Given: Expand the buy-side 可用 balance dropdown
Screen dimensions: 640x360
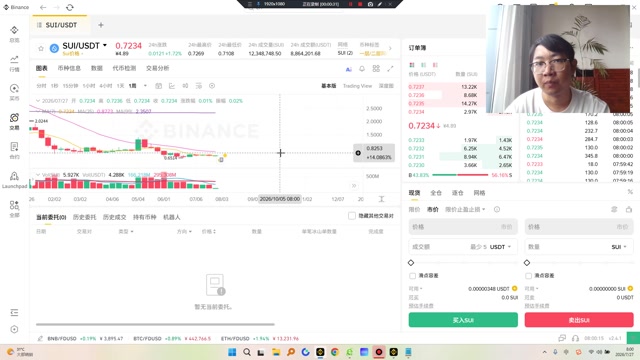Looking at the screenshot, I should 416,289.
